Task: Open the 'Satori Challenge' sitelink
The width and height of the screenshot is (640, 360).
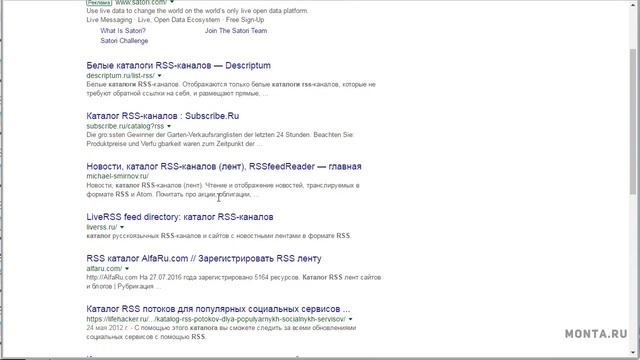Action: pyautogui.click(x=124, y=41)
